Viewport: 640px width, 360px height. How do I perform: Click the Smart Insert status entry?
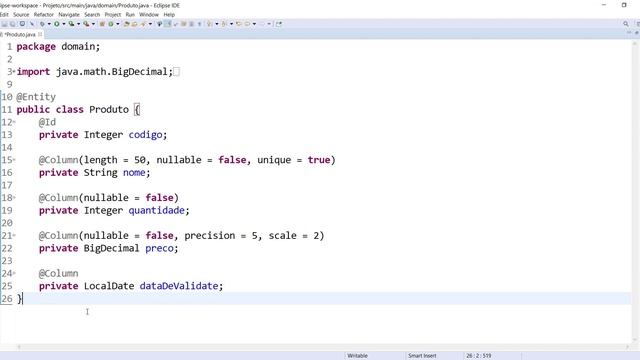tap(422, 356)
